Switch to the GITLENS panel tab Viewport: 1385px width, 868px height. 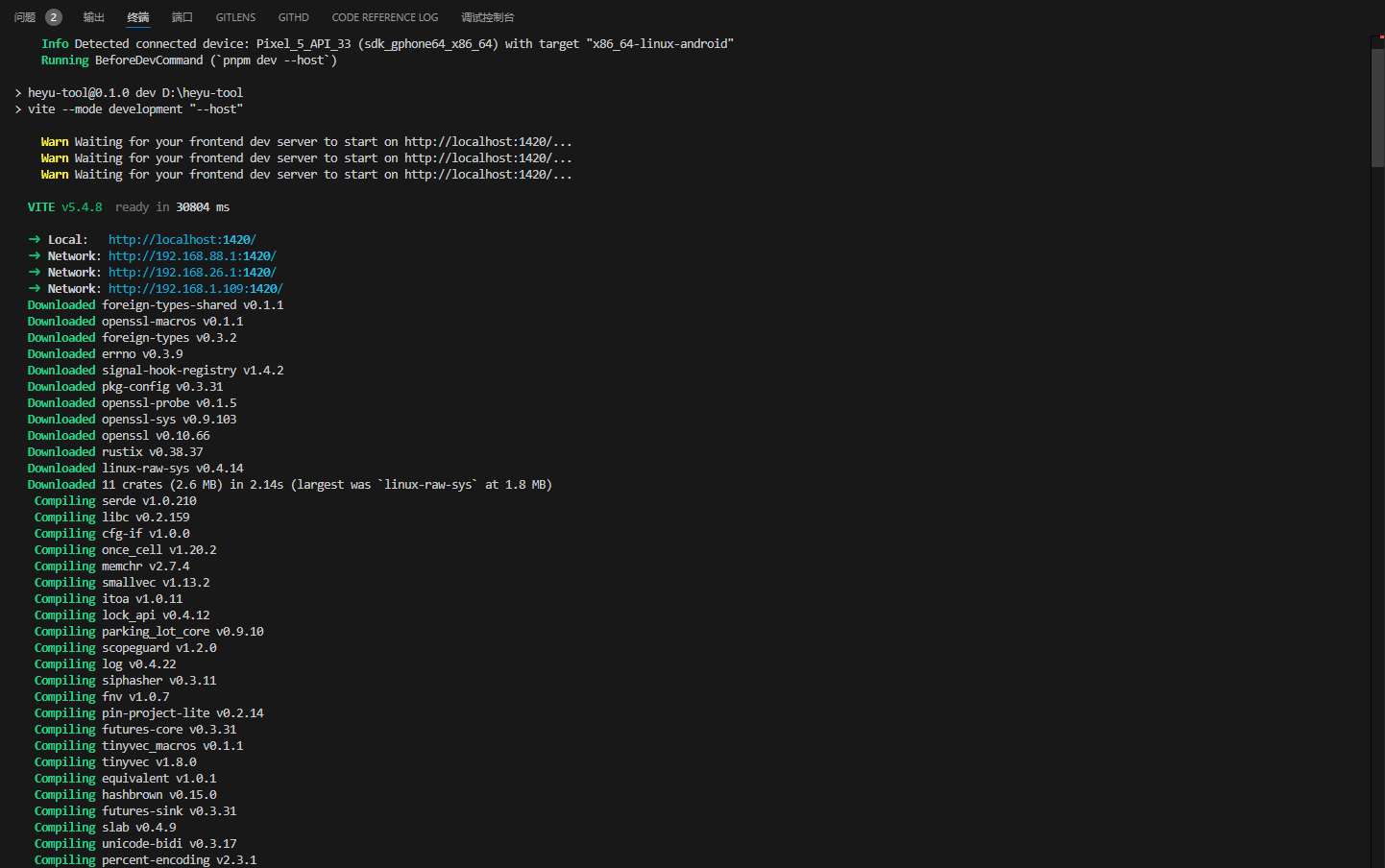click(x=235, y=17)
